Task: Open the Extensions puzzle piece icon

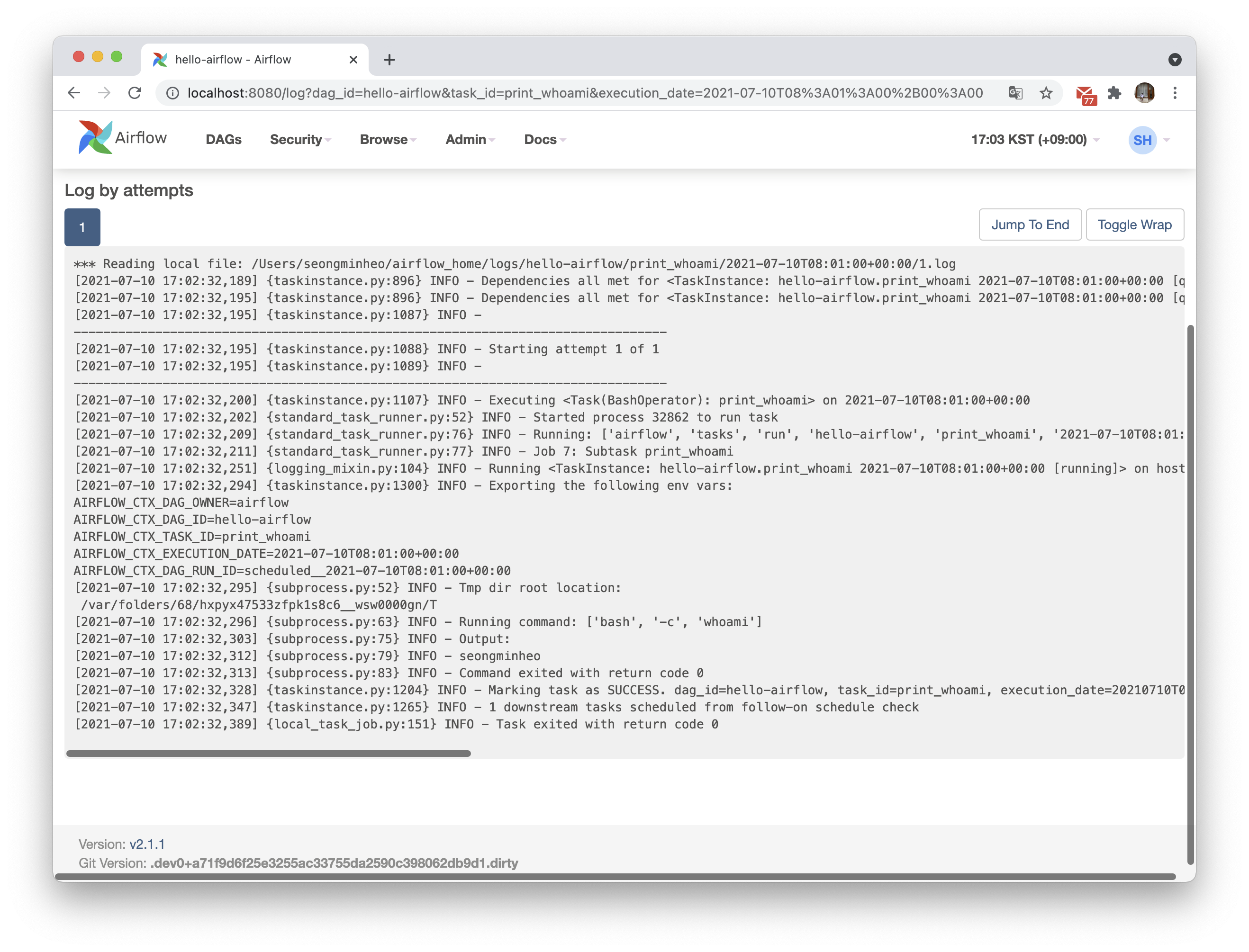Action: 1114,93
